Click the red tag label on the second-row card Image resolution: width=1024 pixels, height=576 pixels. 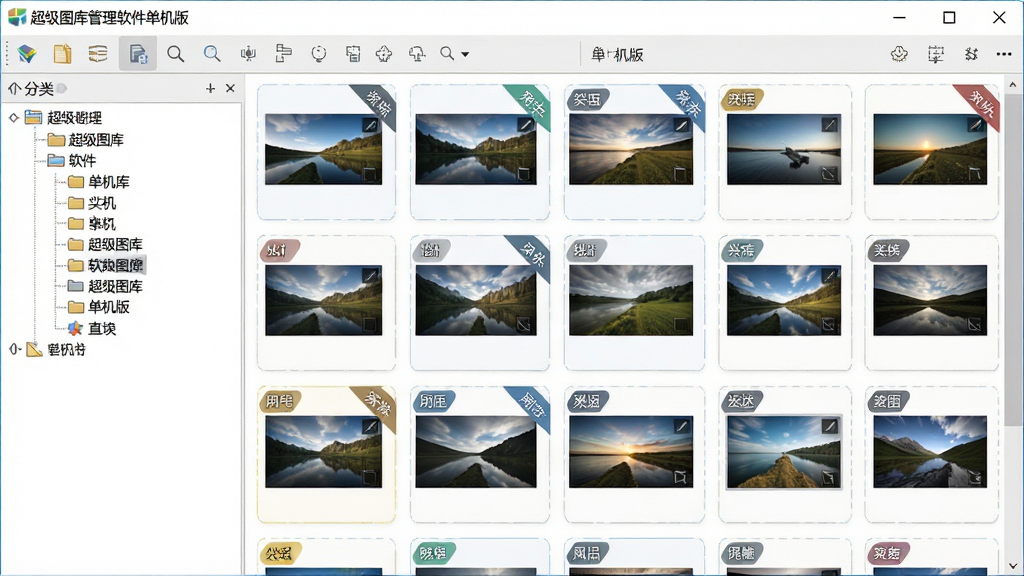pos(279,250)
